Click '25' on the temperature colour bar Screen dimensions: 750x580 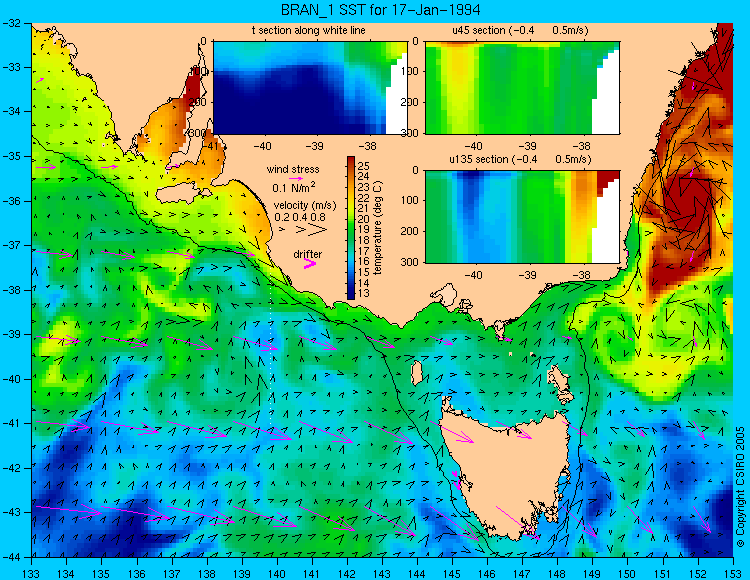click(x=364, y=166)
